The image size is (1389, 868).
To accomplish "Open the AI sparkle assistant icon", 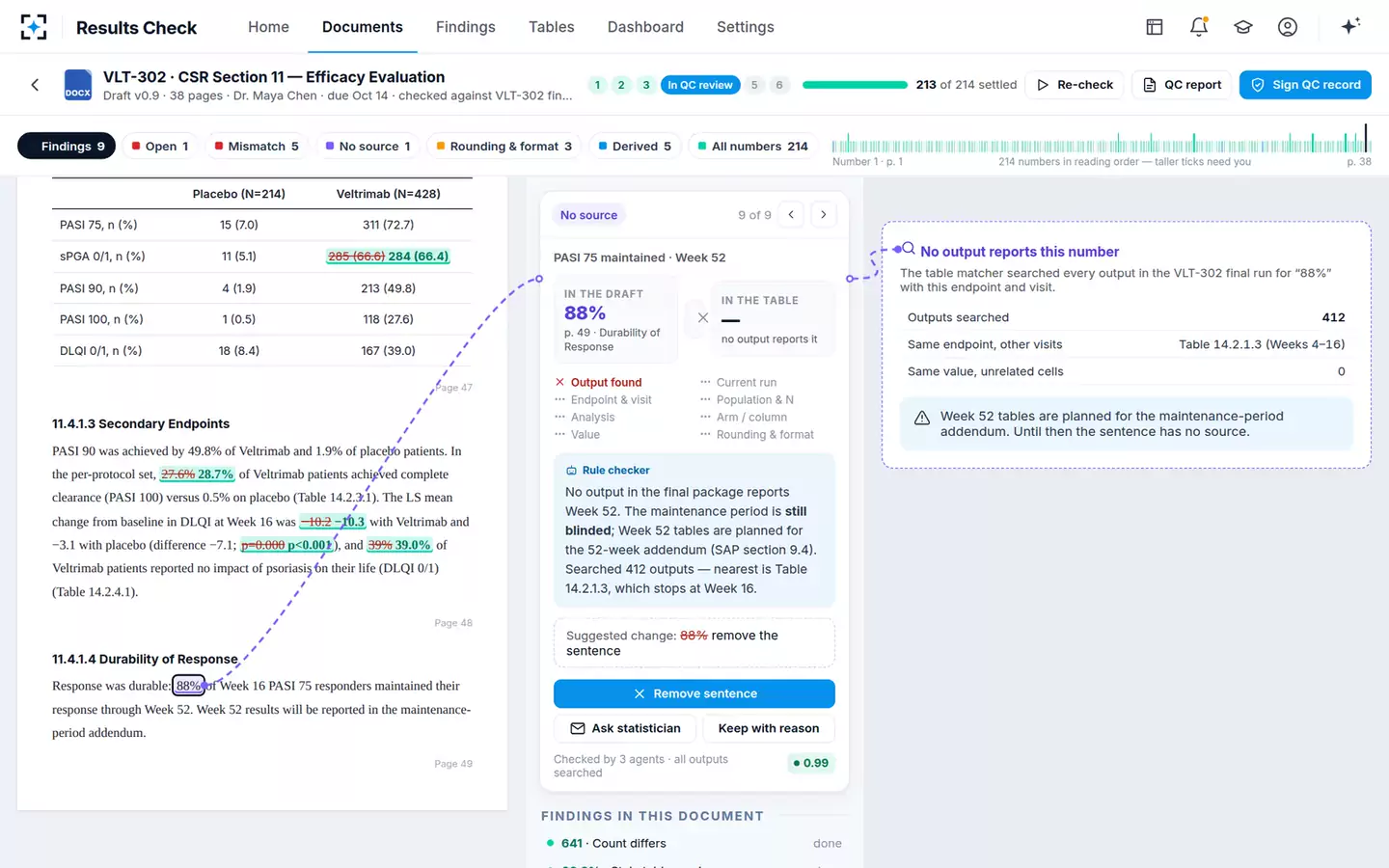I will tap(1350, 26).
